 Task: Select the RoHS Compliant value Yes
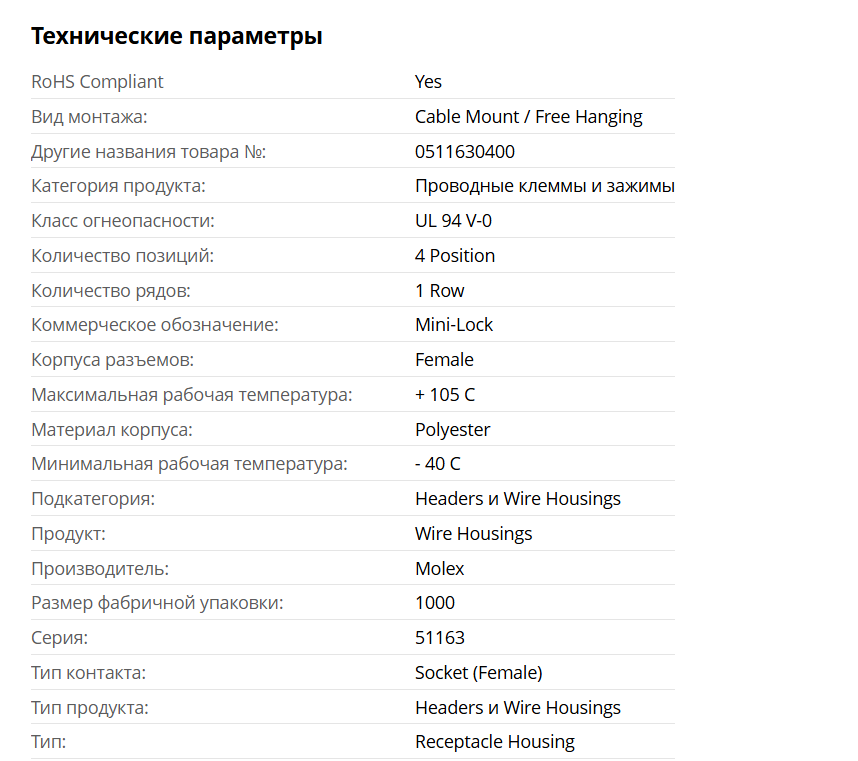428,82
